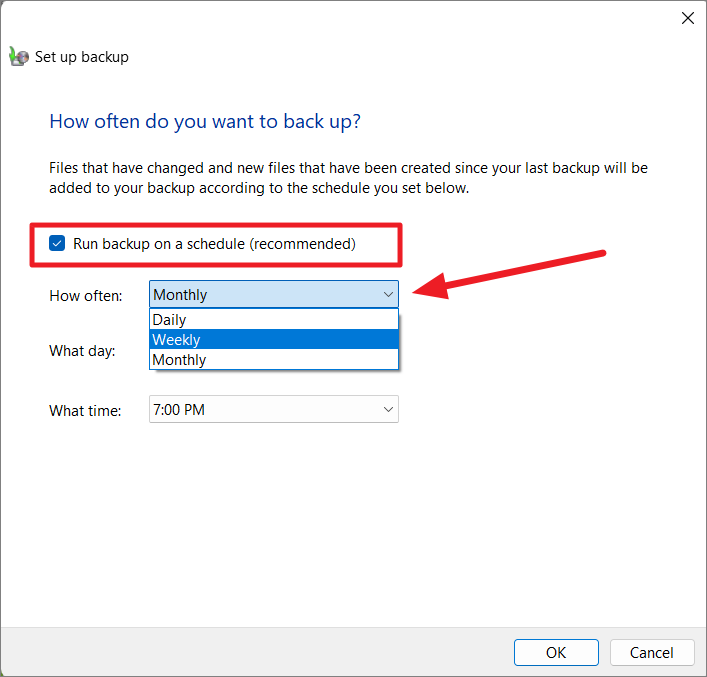Select the highlighted Weekly option
707x677 pixels.
click(274, 340)
